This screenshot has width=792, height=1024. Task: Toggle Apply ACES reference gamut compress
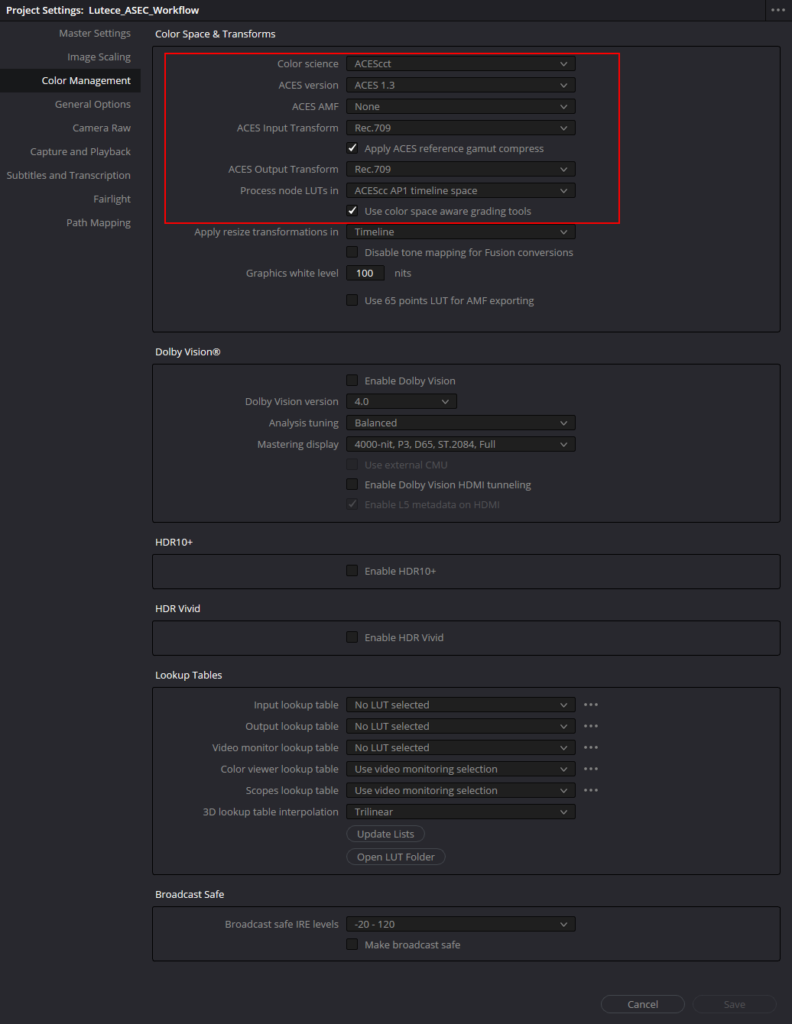coord(352,149)
